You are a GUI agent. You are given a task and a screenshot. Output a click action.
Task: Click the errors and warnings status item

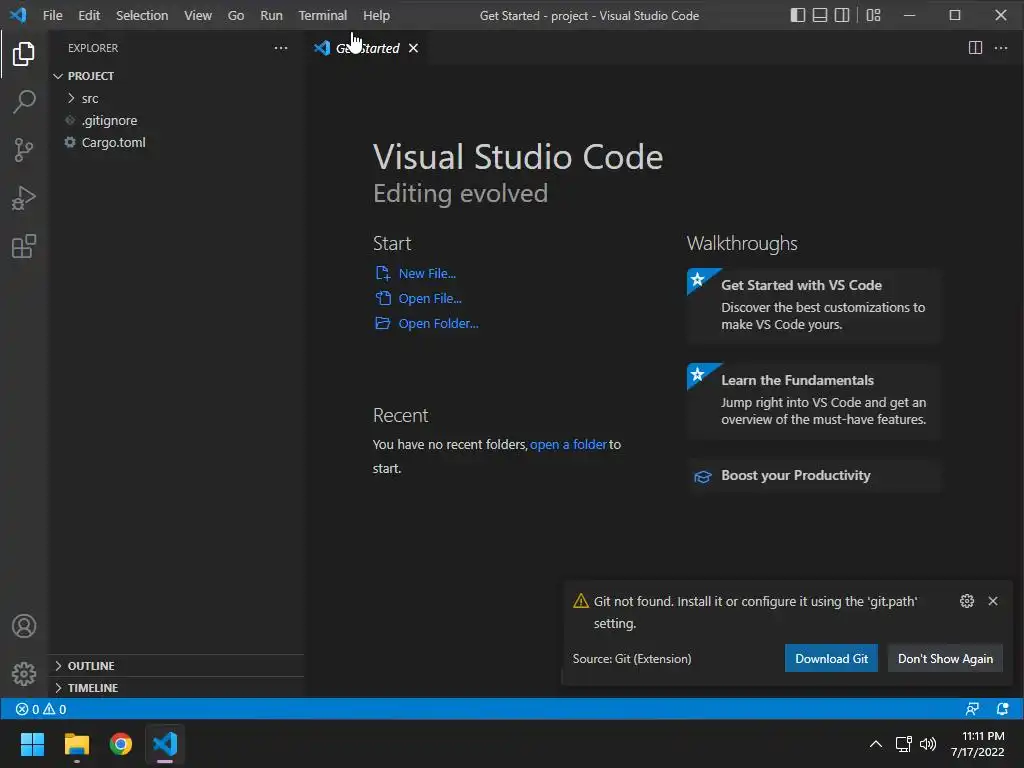[x=40, y=709]
